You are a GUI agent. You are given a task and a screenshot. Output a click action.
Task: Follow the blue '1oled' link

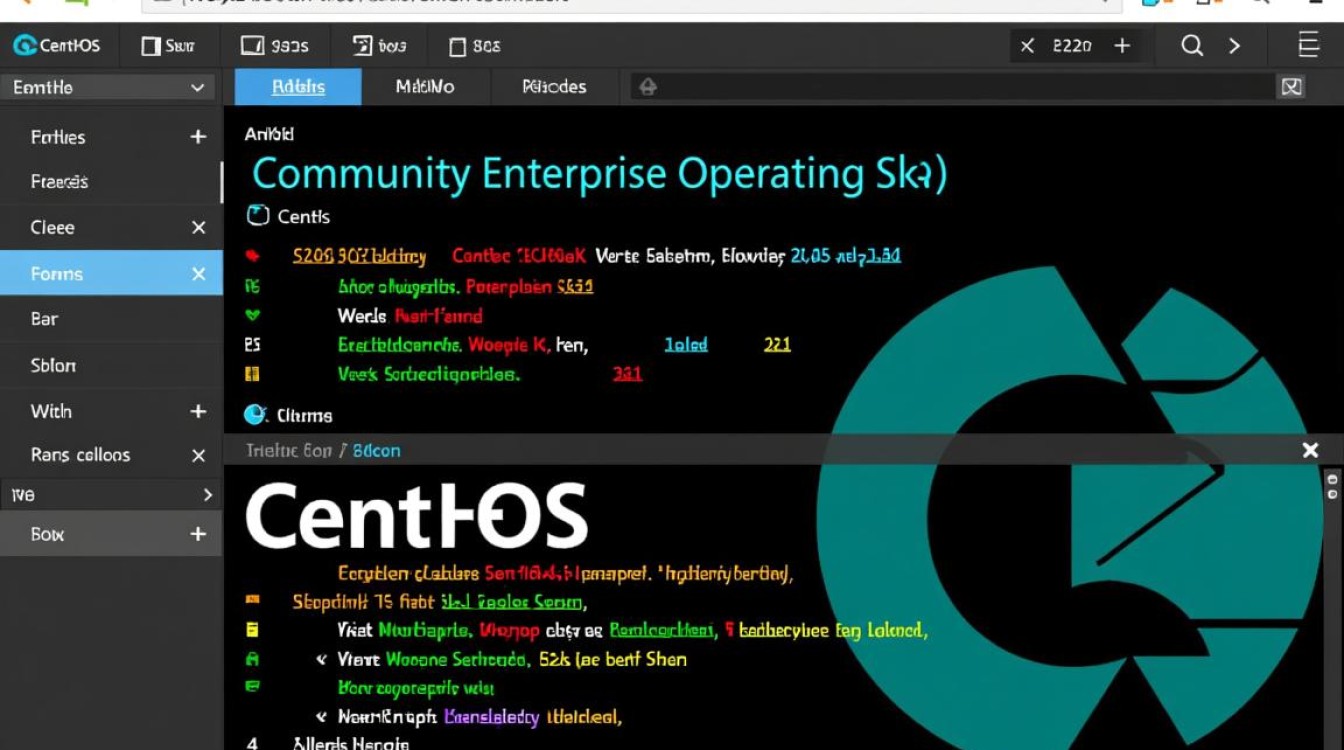coord(686,345)
